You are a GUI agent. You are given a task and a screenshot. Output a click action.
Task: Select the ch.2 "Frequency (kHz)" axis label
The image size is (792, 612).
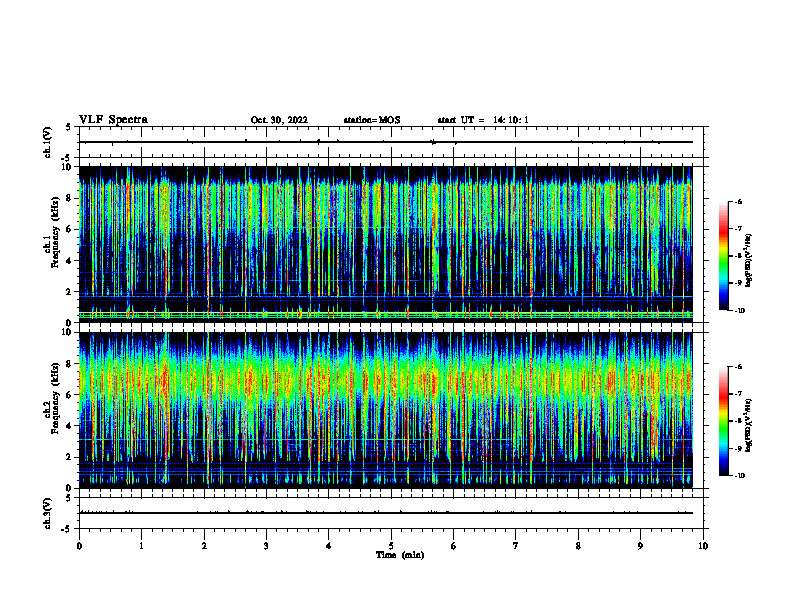pos(56,398)
